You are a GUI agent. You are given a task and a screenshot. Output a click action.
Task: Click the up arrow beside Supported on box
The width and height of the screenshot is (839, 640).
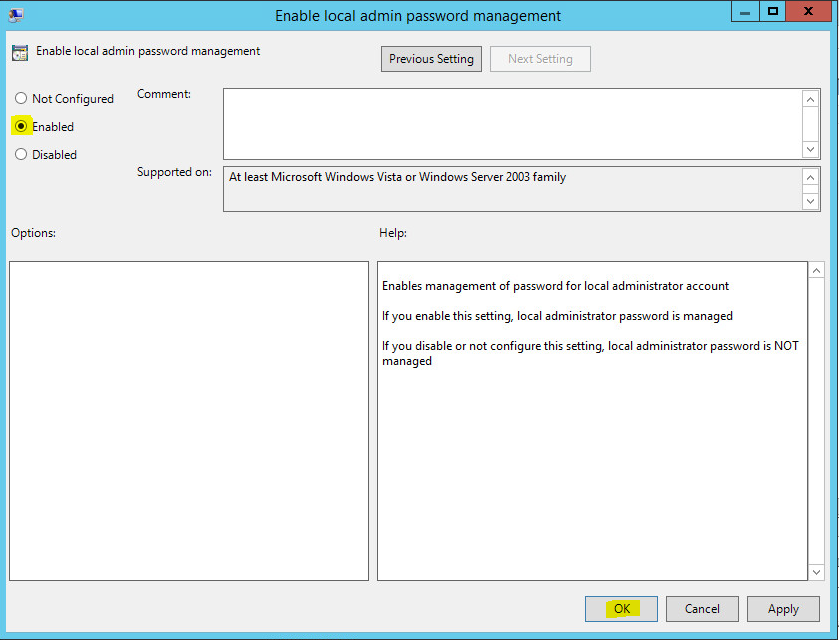[x=810, y=174]
